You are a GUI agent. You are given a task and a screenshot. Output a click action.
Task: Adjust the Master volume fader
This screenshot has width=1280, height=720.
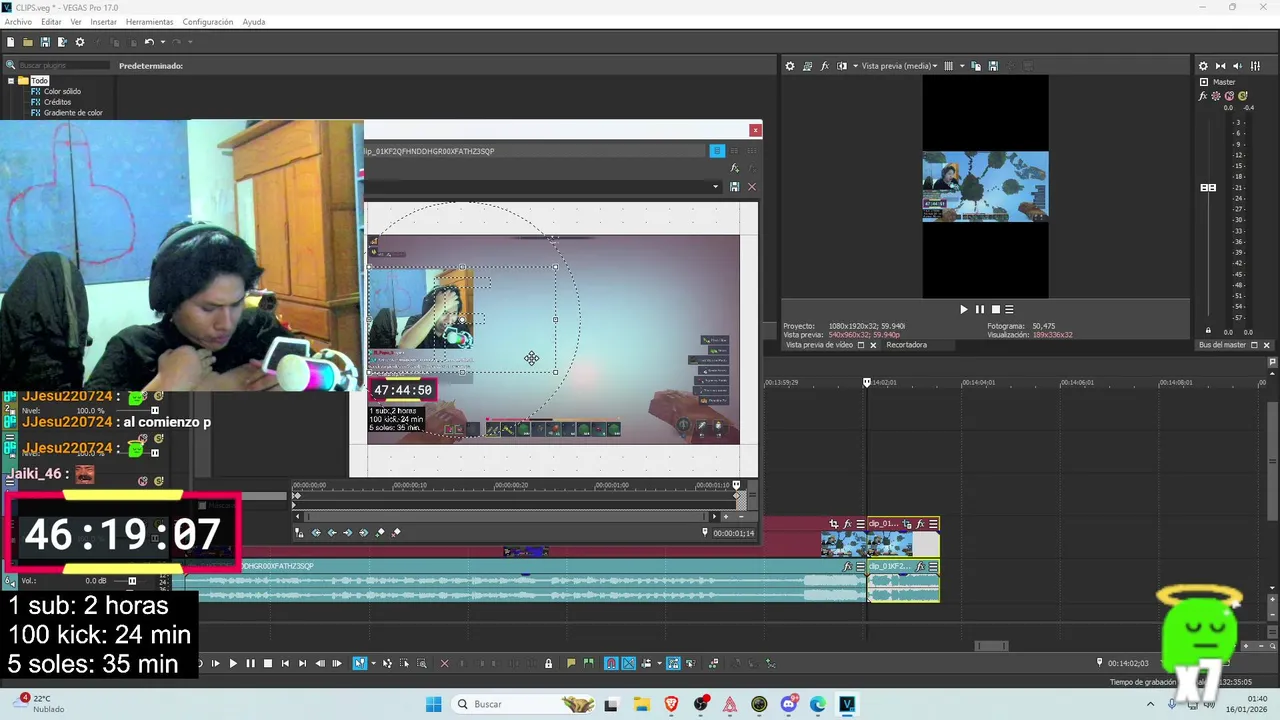[x=1208, y=188]
